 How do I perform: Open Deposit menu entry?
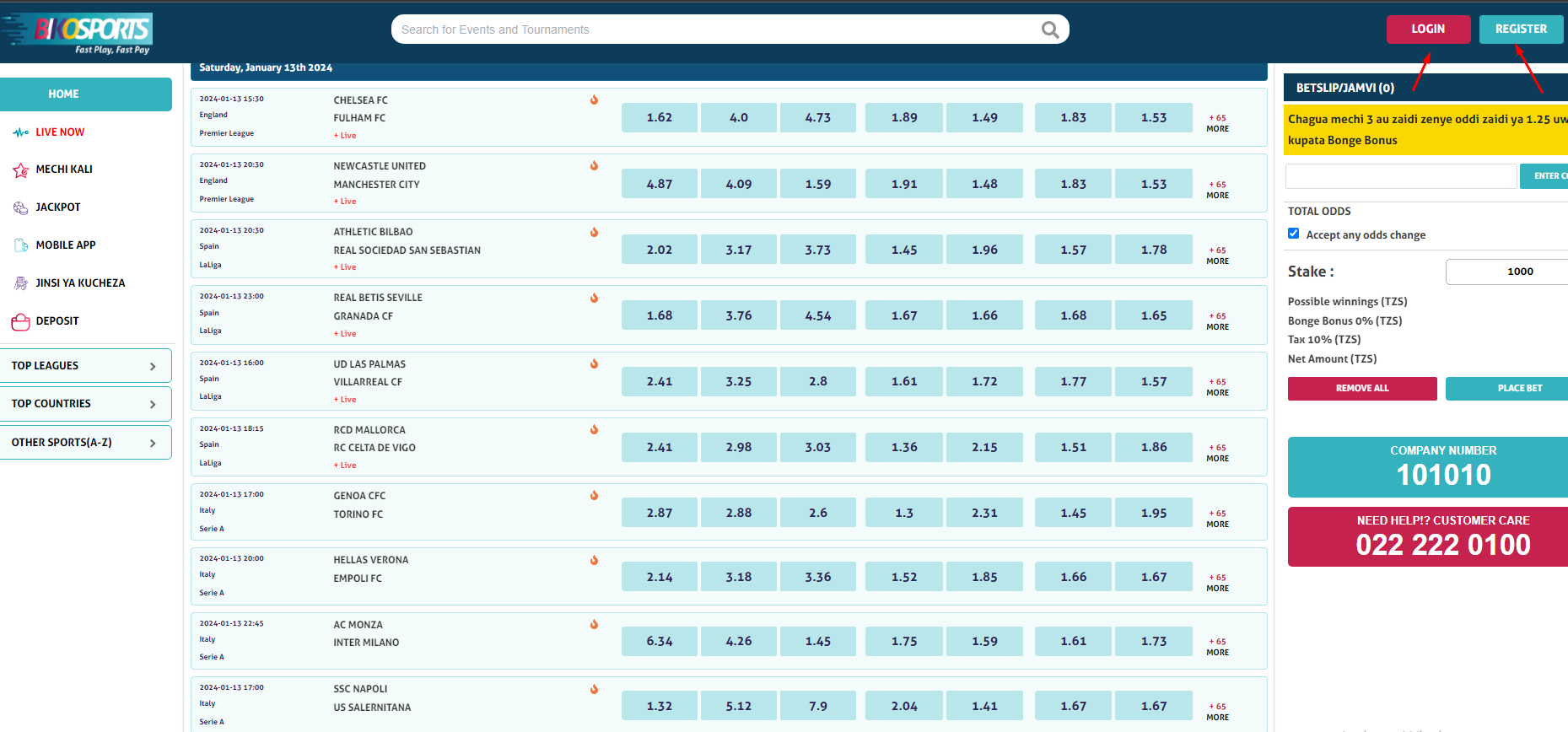click(x=57, y=321)
